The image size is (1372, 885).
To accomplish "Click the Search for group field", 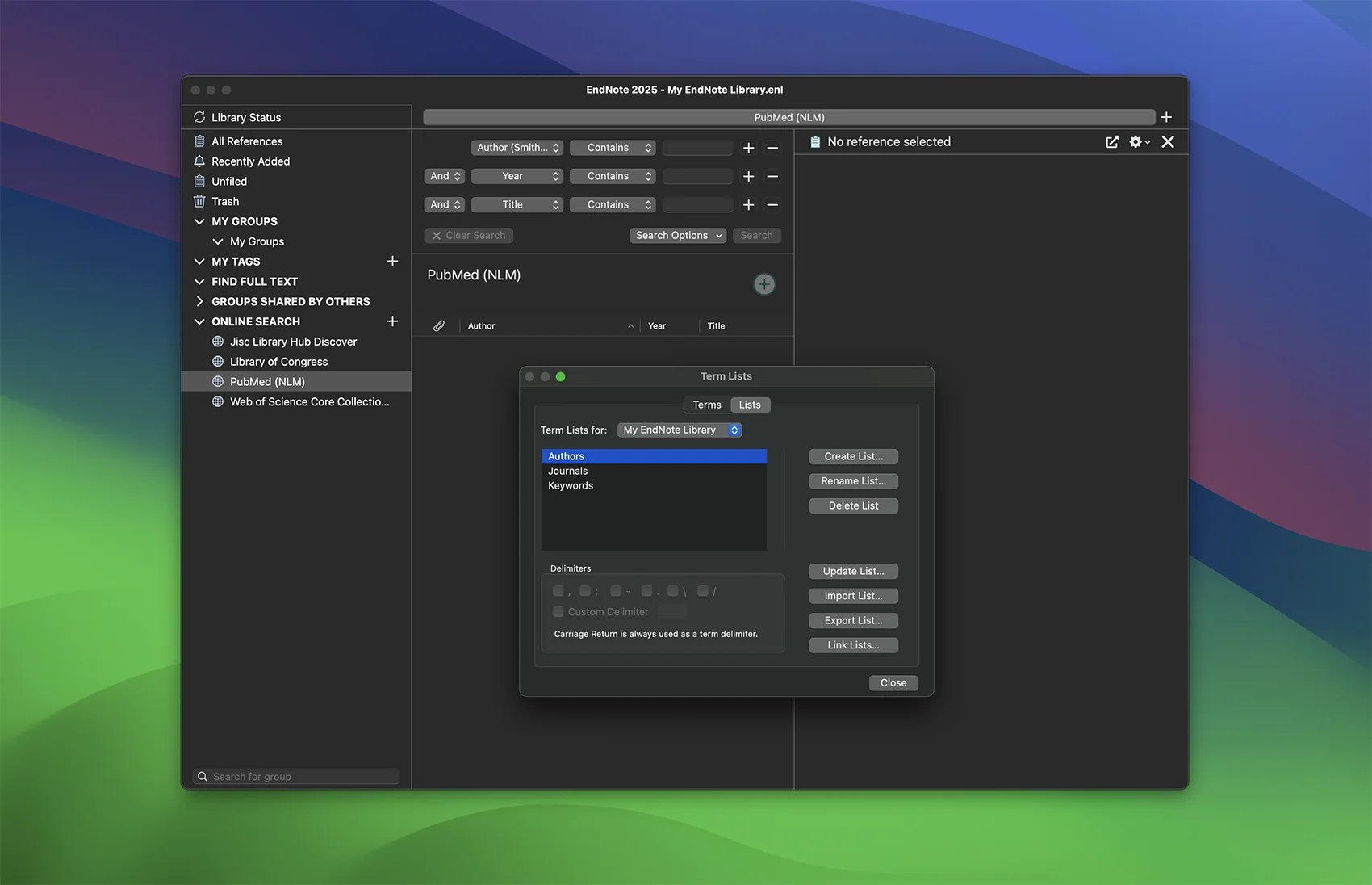I will (297, 777).
